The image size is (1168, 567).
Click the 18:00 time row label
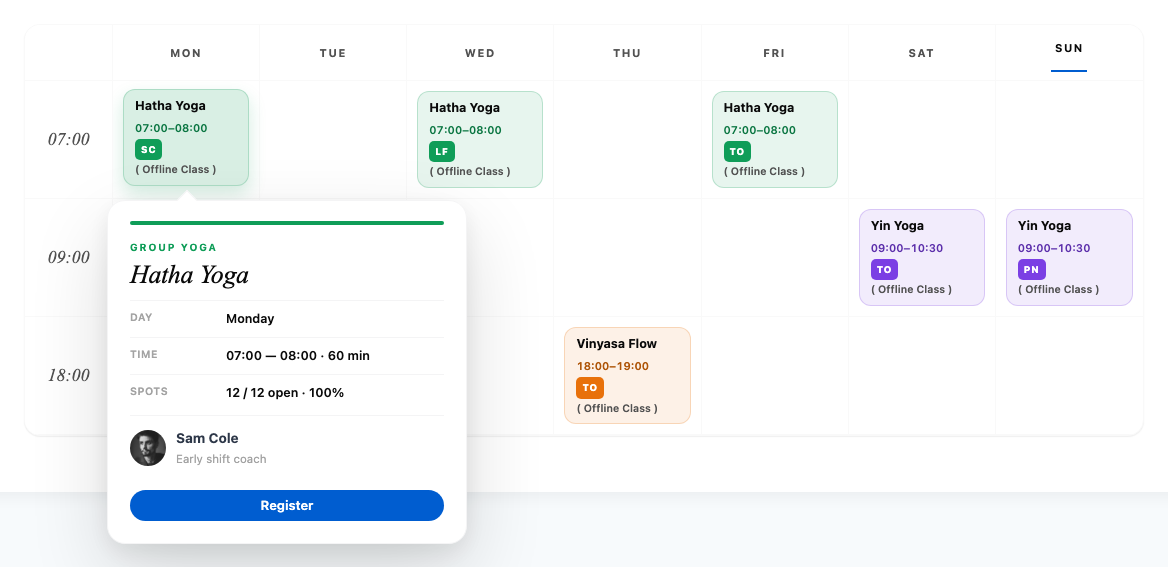tap(69, 375)
